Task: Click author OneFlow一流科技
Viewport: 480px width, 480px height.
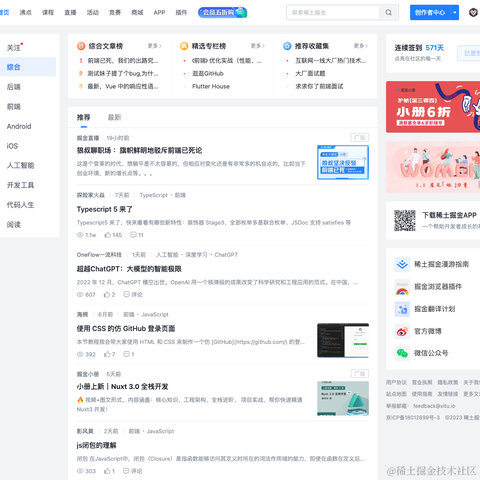Action: click(99, 255)
